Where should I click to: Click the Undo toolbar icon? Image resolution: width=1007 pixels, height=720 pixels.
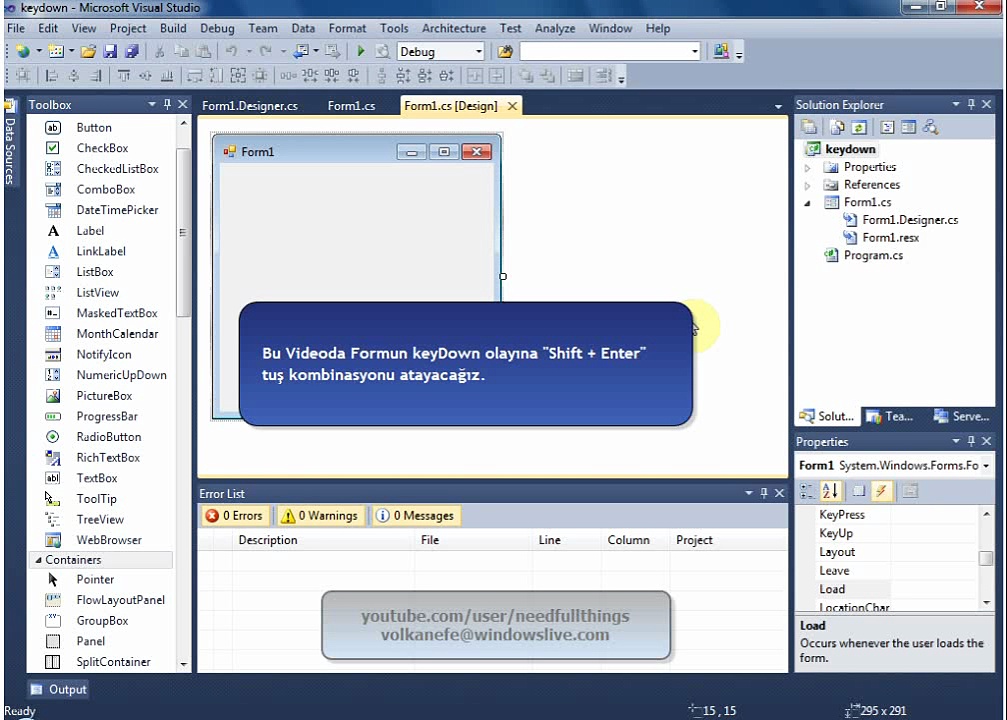tap(231, 51)
